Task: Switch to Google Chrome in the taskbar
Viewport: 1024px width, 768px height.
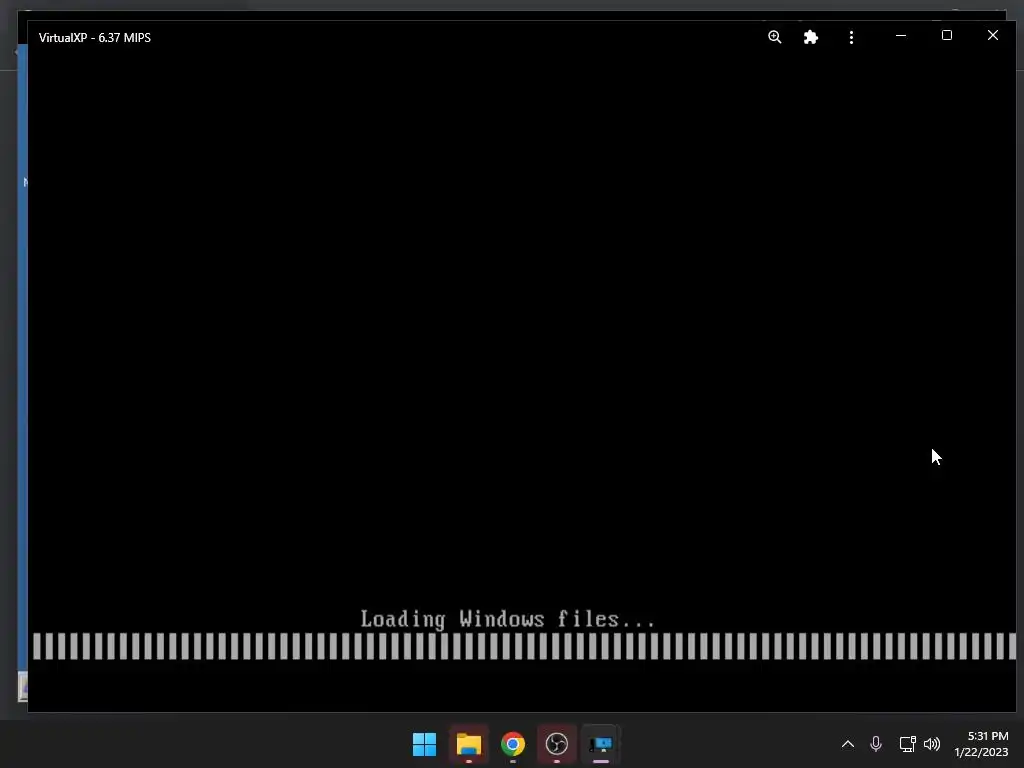Action: pos(513,744)
